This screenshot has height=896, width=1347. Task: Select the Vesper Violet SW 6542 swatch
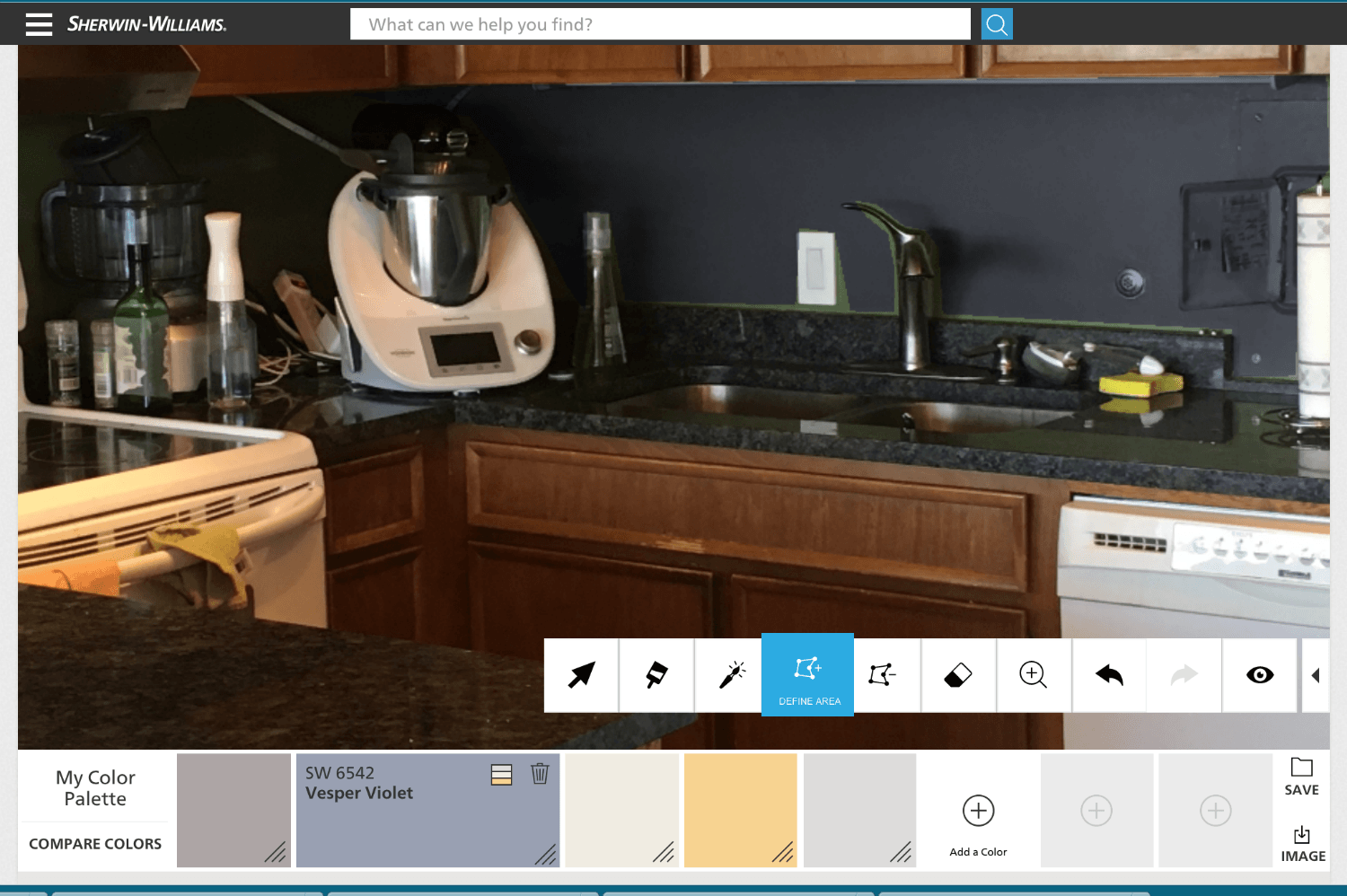point(427,810)
